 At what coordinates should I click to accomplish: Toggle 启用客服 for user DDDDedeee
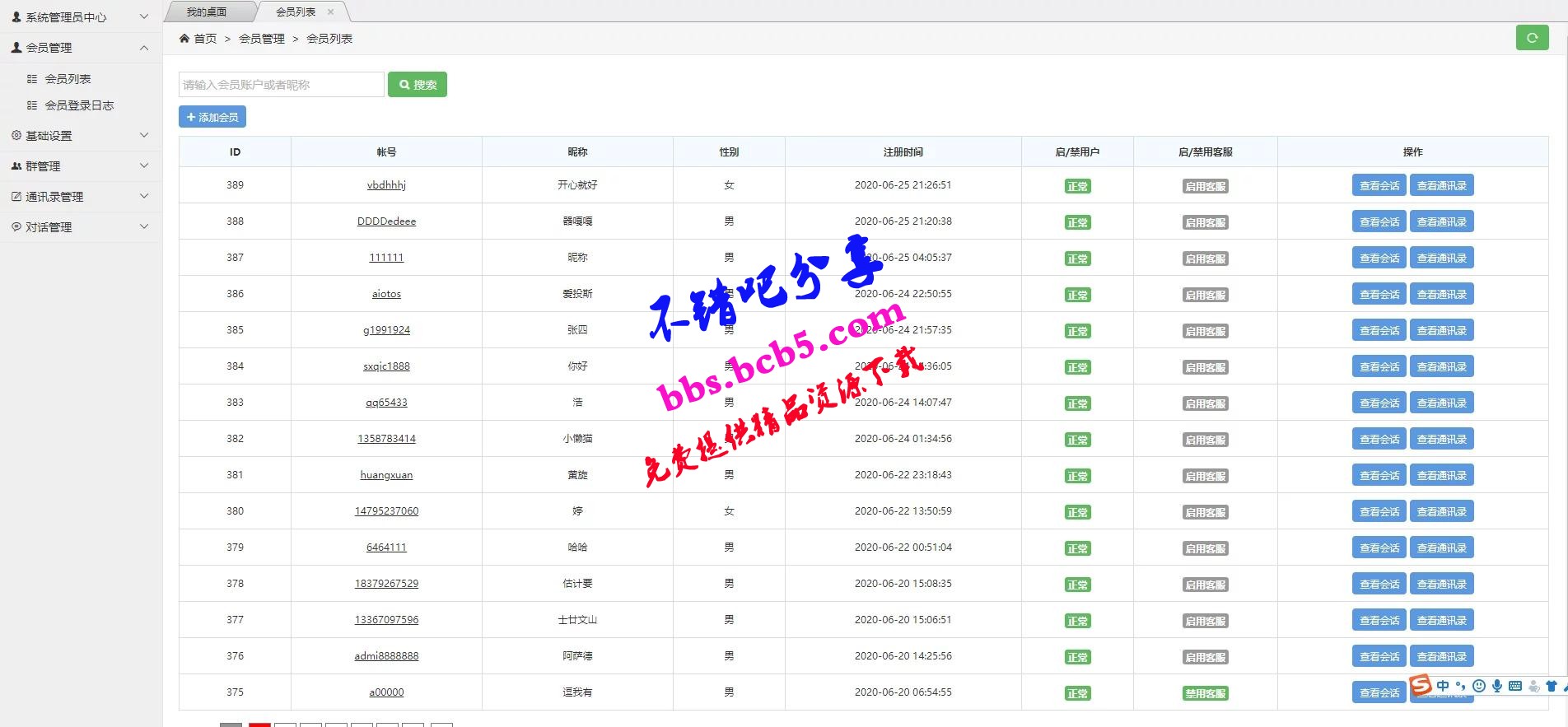1206,222
